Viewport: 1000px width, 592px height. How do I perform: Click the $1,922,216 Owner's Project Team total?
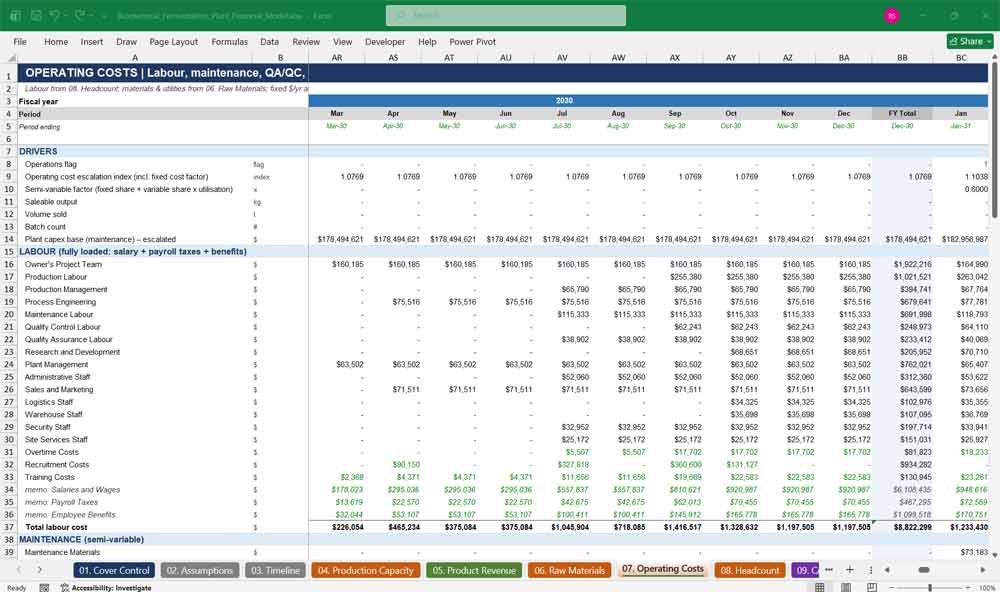point(902,264)
